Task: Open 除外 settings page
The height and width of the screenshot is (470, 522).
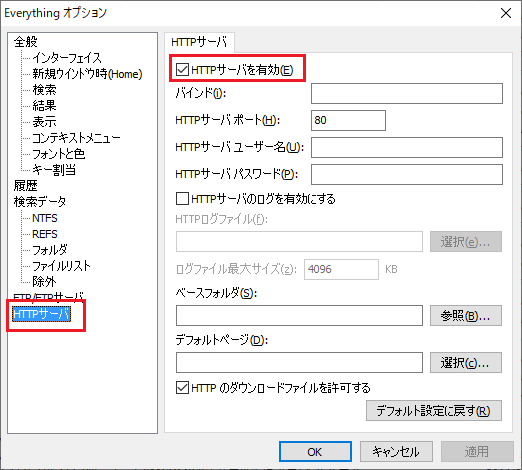Action: pos(44,282)
